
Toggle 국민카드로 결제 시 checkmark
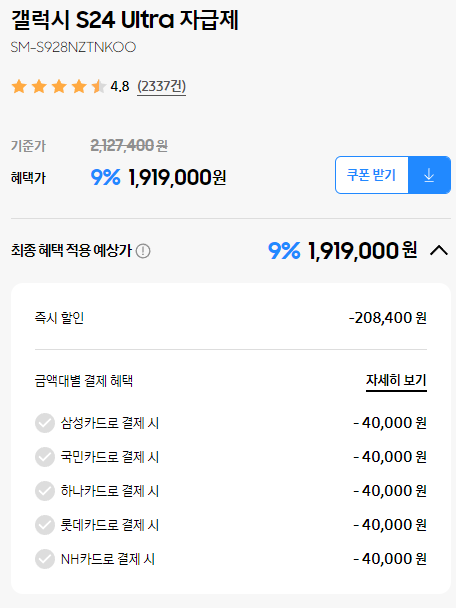45,457
